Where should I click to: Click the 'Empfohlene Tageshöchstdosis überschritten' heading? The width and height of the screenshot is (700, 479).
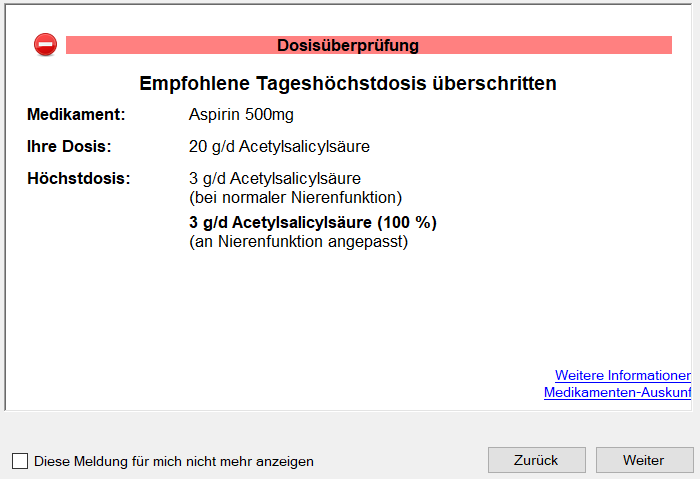coord(347,83)
